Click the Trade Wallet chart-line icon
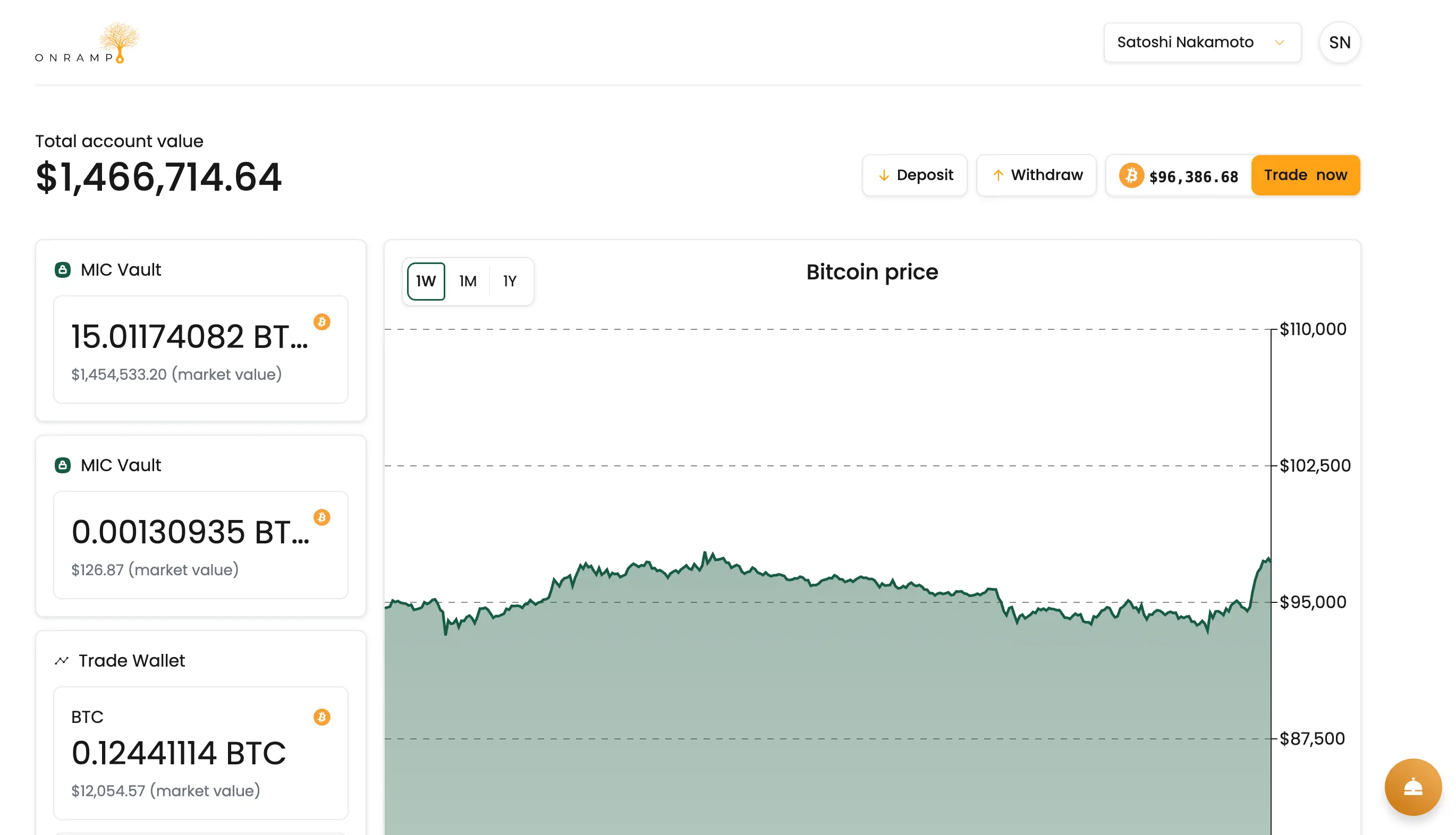 click(x=62, y=661)
